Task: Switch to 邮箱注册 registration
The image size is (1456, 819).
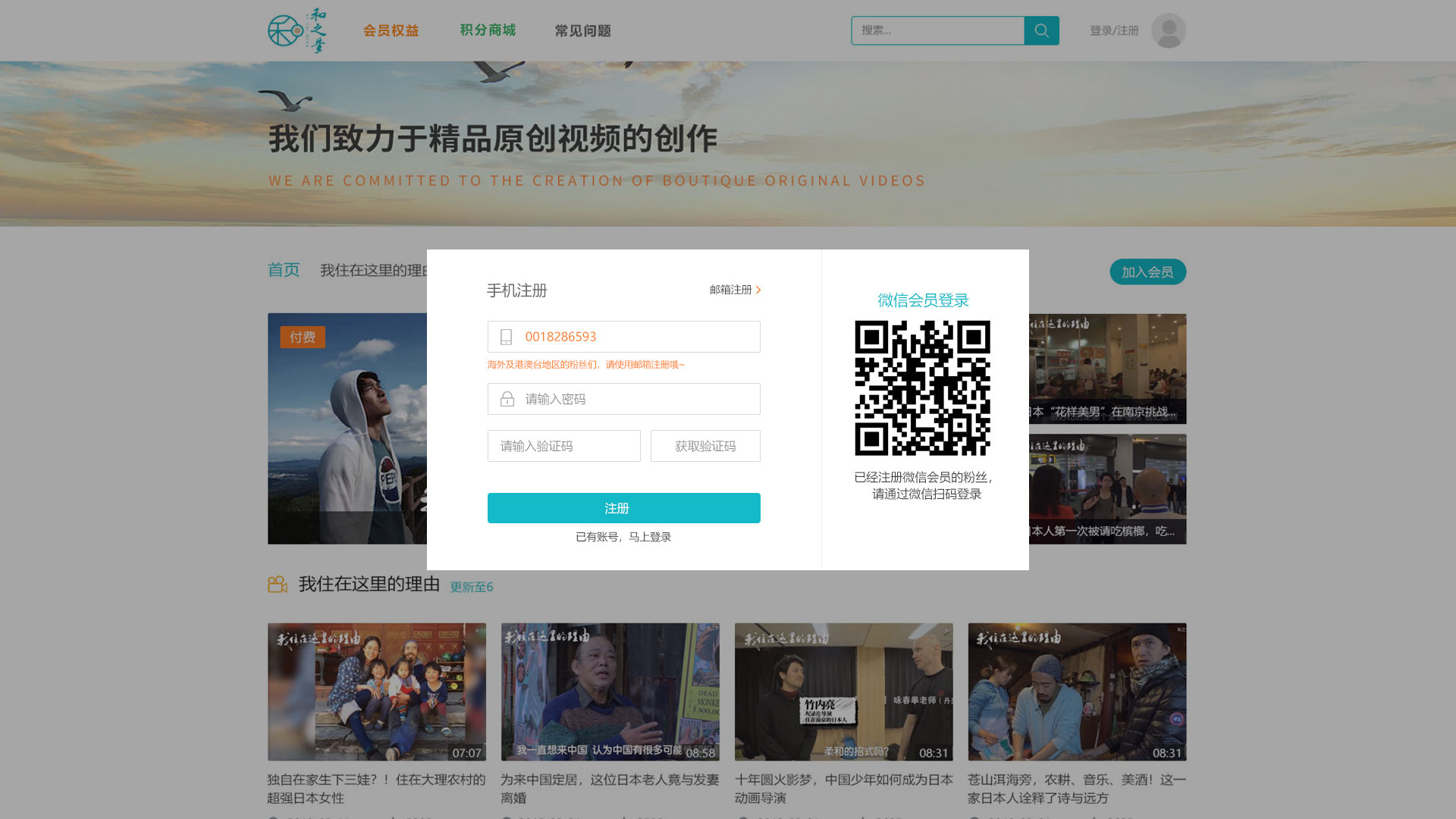Action: point(730,290)
